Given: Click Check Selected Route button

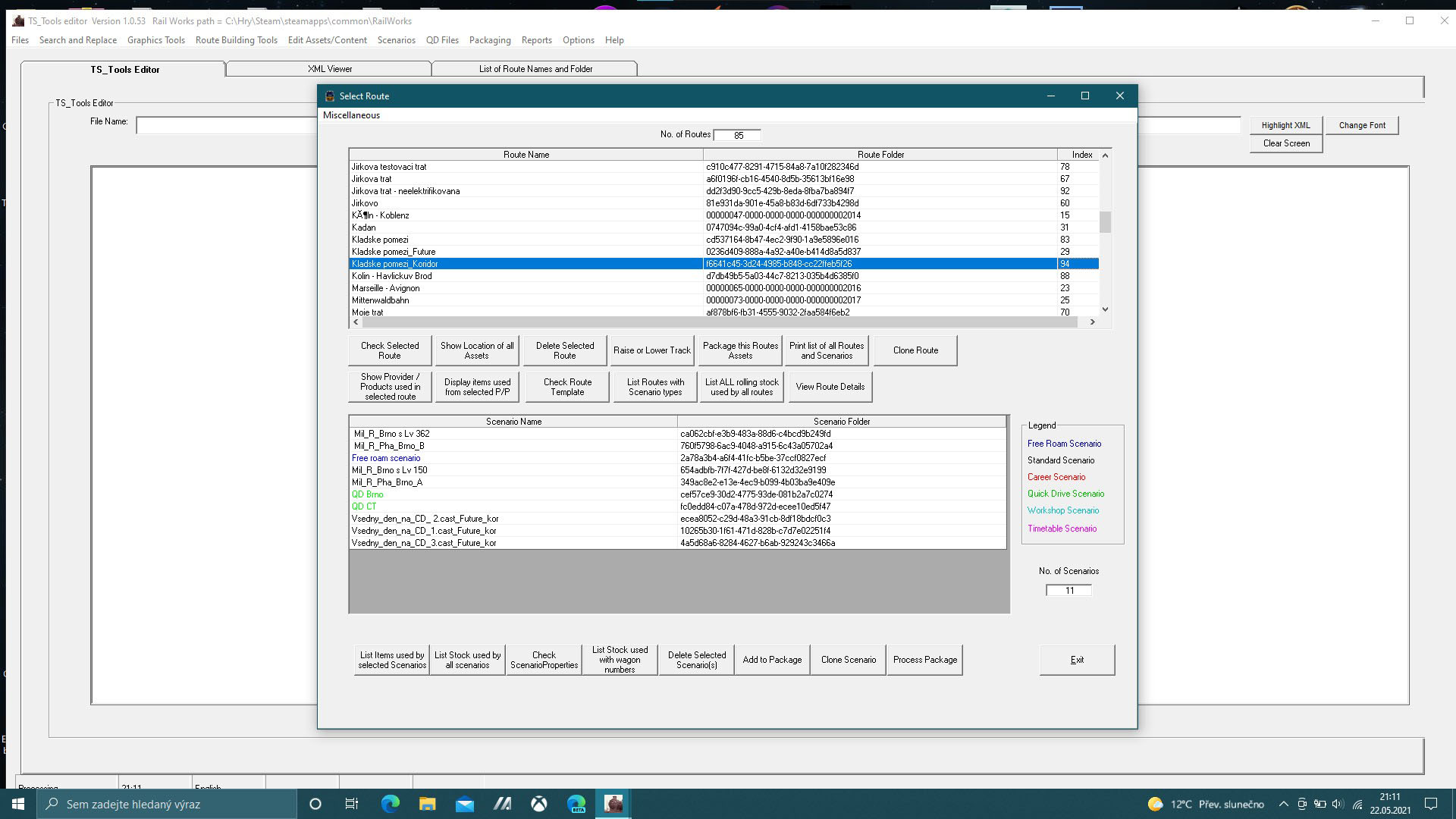Looking at the screenshot, I should (390, 350).
